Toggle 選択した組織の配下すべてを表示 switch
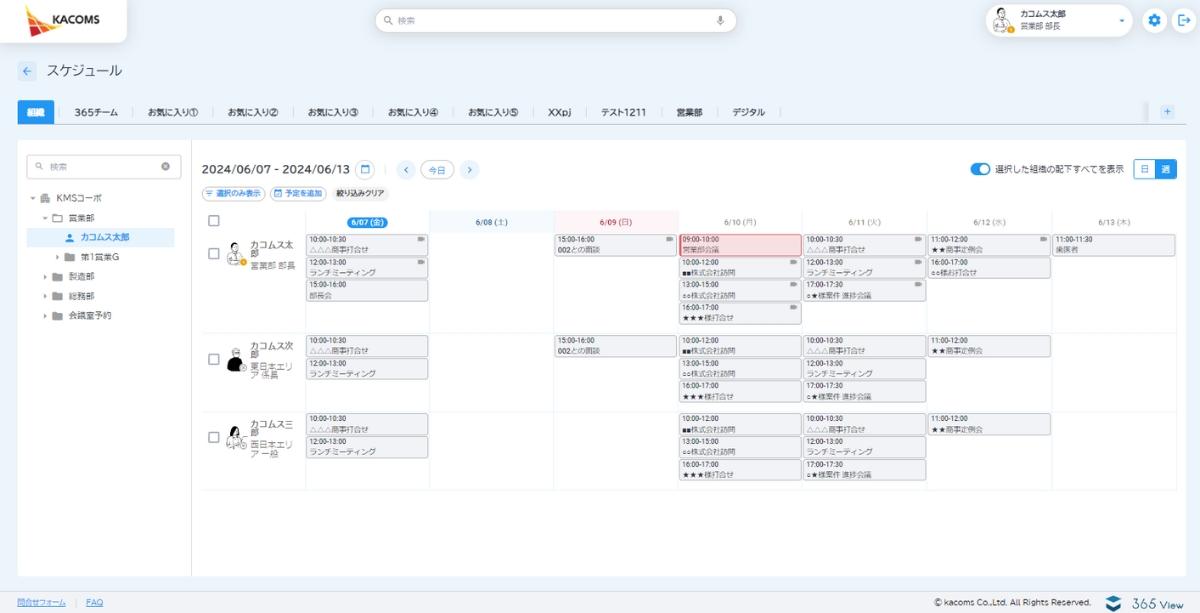 click(980, 169)
